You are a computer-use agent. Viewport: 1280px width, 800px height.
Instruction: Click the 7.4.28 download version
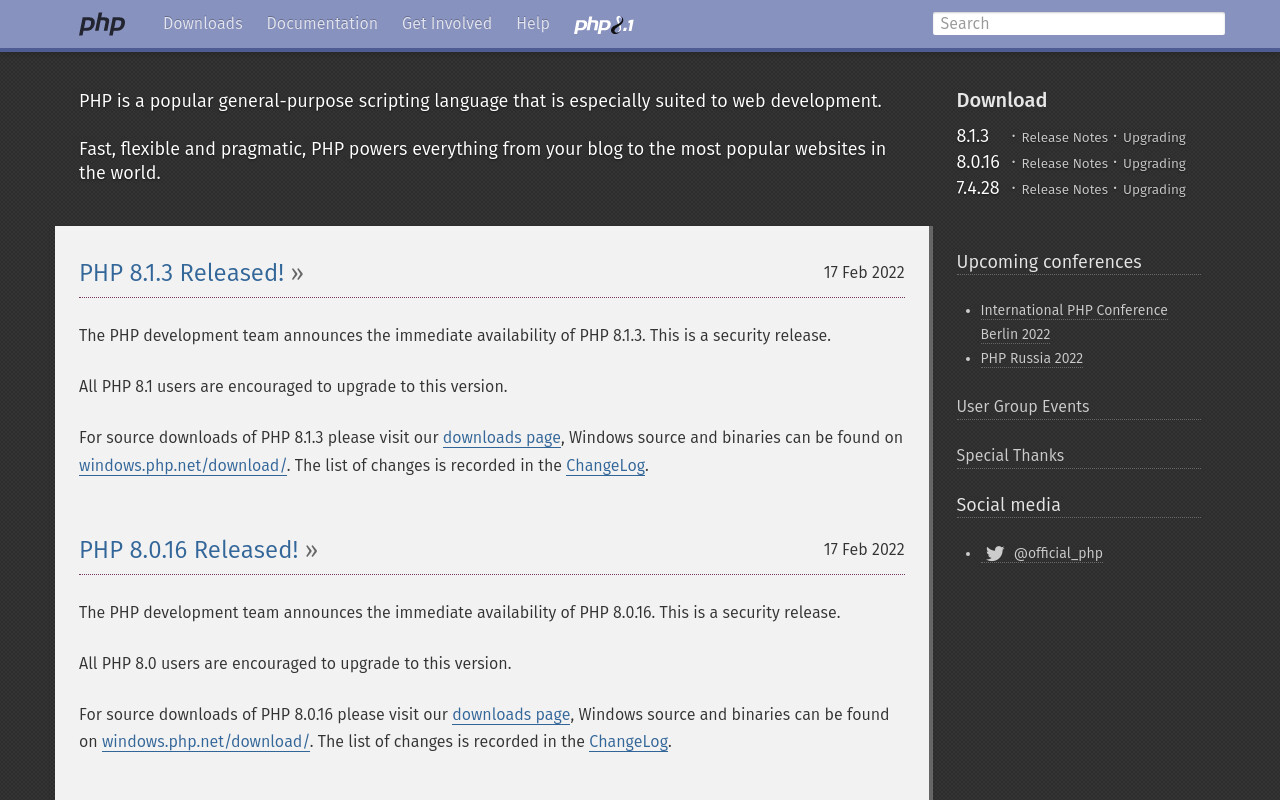click(x=978, y=189)
